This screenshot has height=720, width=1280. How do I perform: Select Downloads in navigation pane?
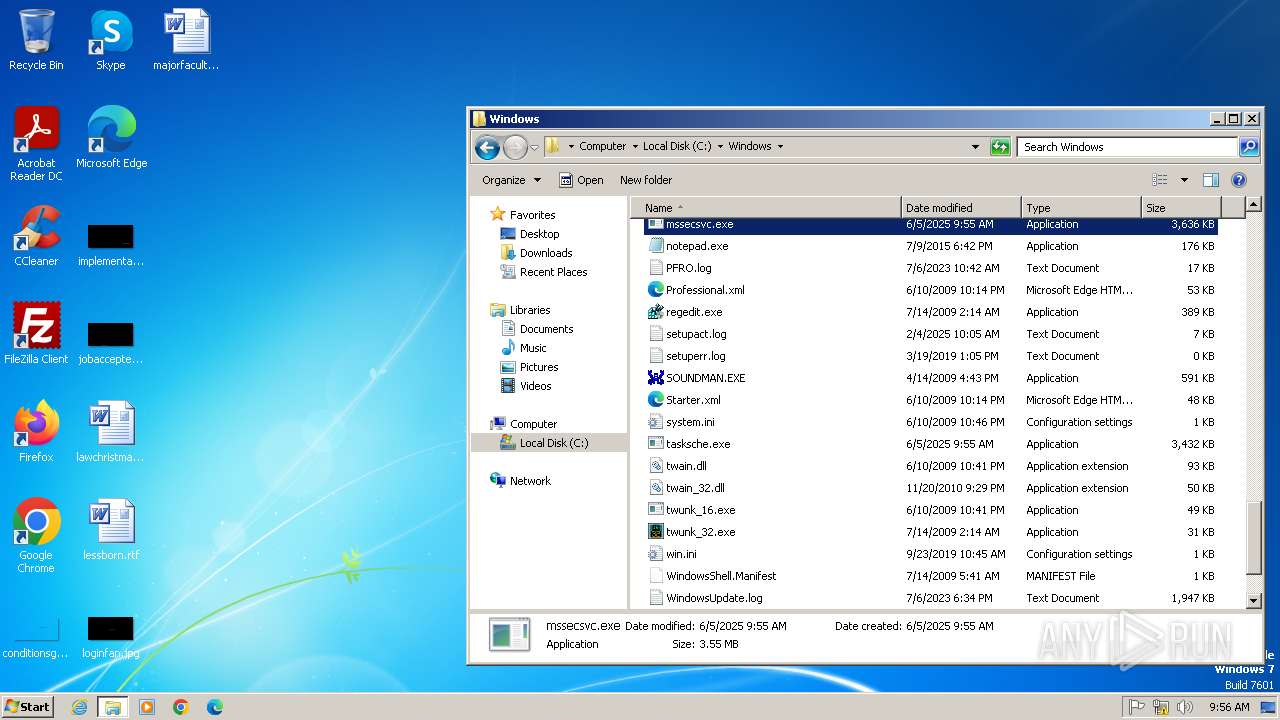[545, 253]
